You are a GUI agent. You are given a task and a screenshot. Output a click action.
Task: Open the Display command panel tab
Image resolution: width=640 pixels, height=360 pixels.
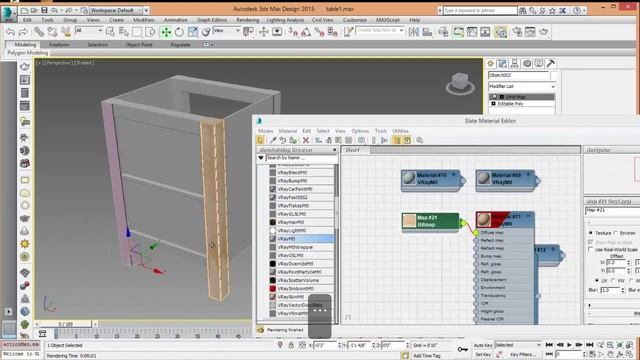click(x=538, y=63)
